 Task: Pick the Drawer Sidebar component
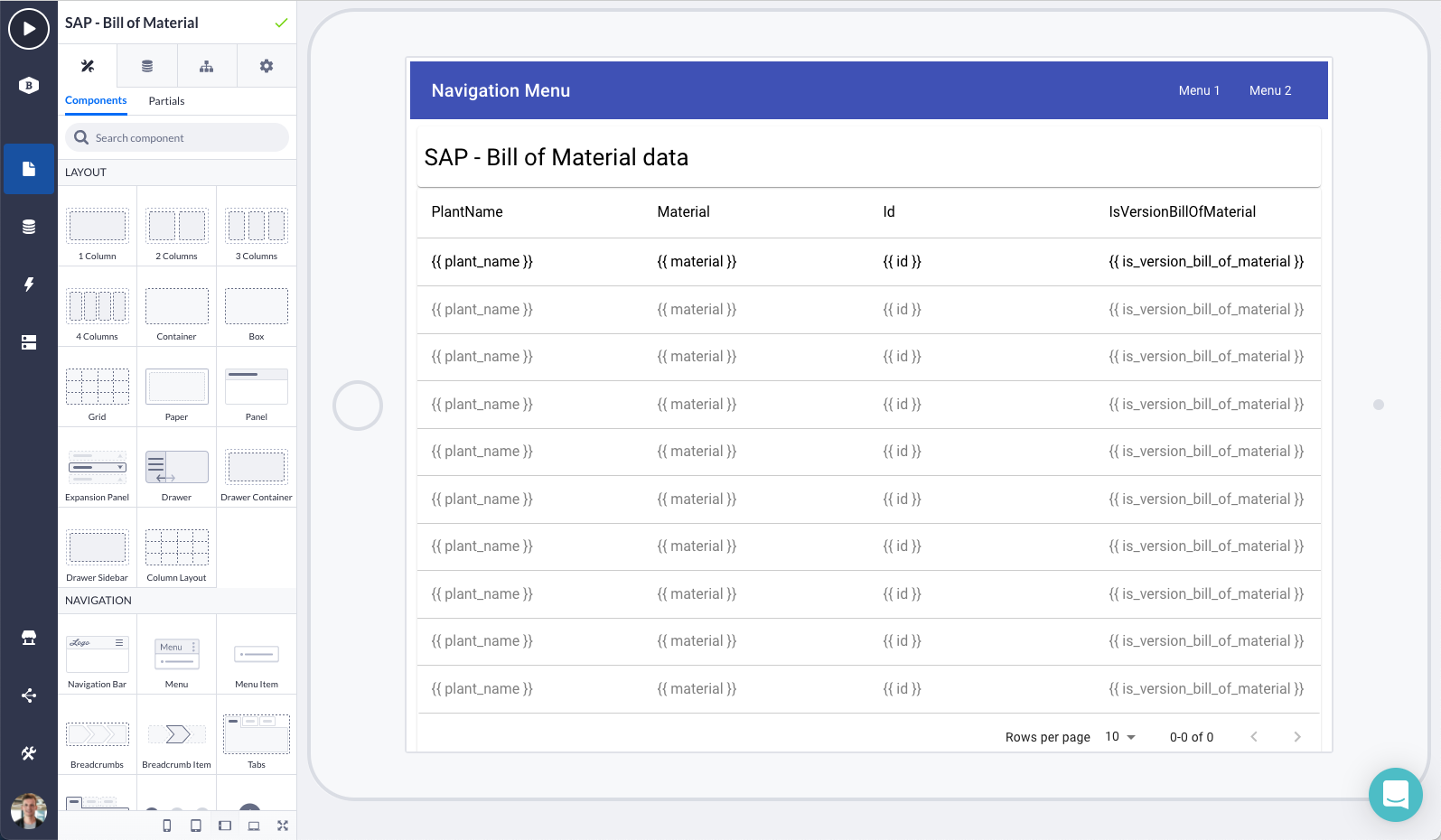[98, 547]
